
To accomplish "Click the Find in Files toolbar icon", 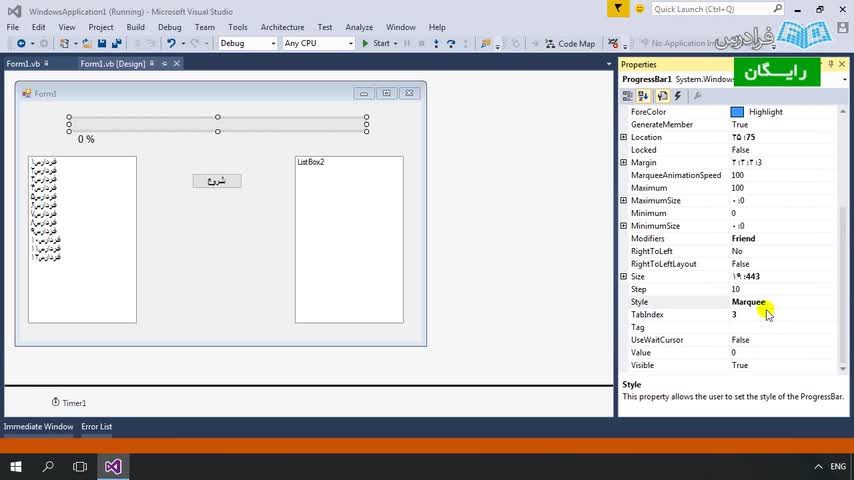I will 485,44.
